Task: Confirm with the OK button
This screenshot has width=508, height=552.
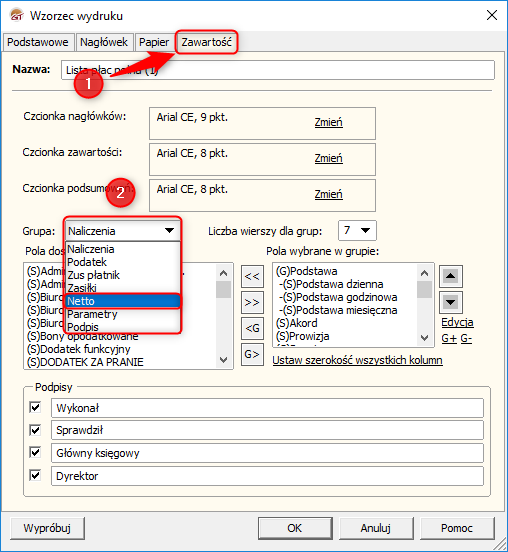Action: pos(295,528)
